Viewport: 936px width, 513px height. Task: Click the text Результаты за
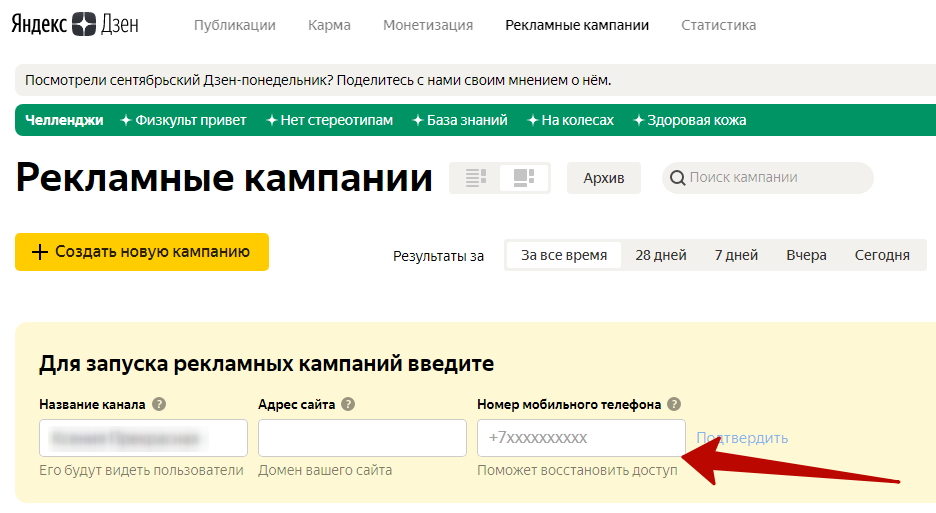click(438, 256)
